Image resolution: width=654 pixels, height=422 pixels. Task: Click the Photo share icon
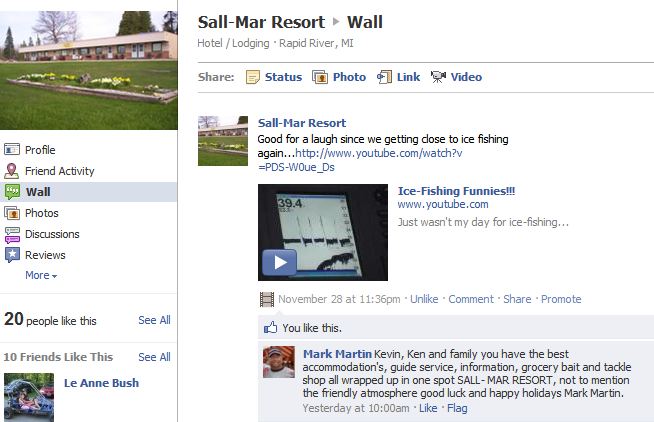point(320,77)
